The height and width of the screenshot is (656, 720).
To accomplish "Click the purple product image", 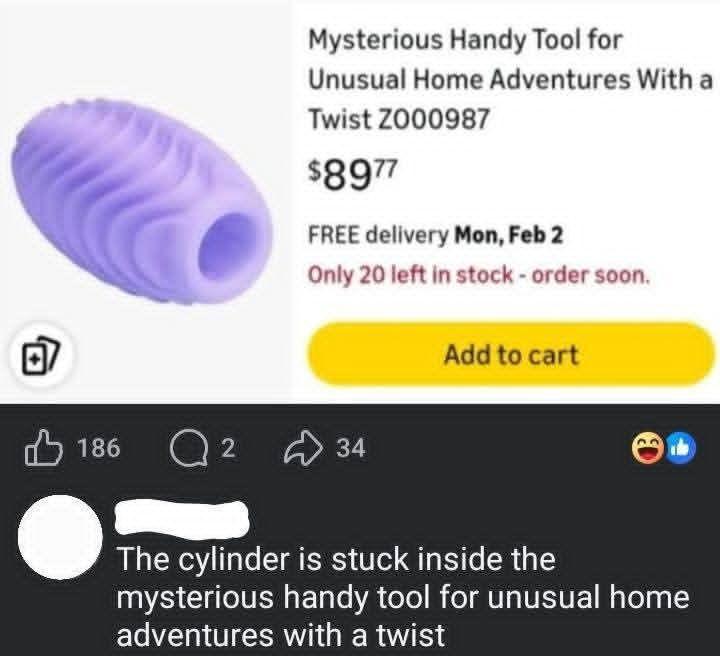I will pyautogui.click(x=143, y=201).
